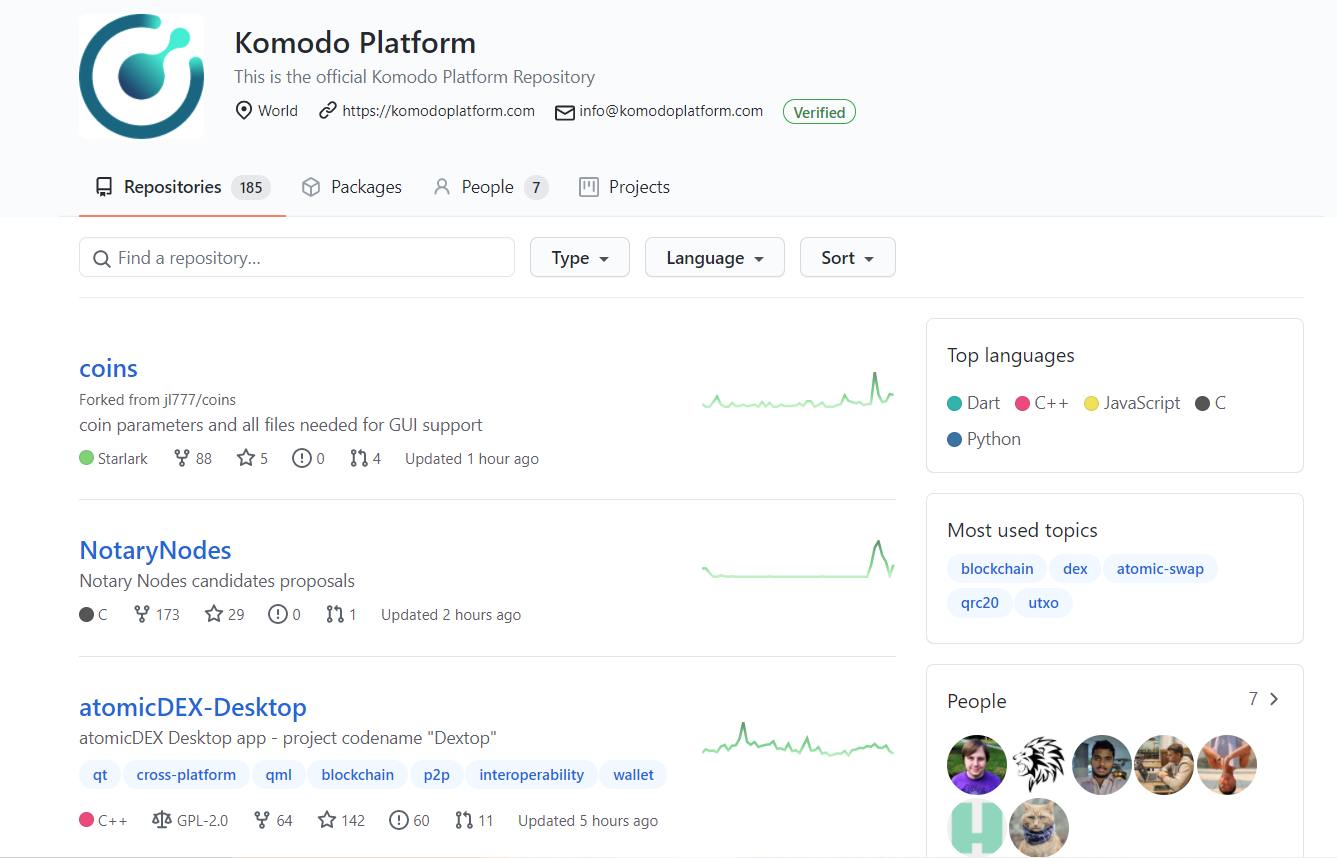Open the 0 issues of NotaryNodes
The image size is (1337, 858).
coord(284,615)
